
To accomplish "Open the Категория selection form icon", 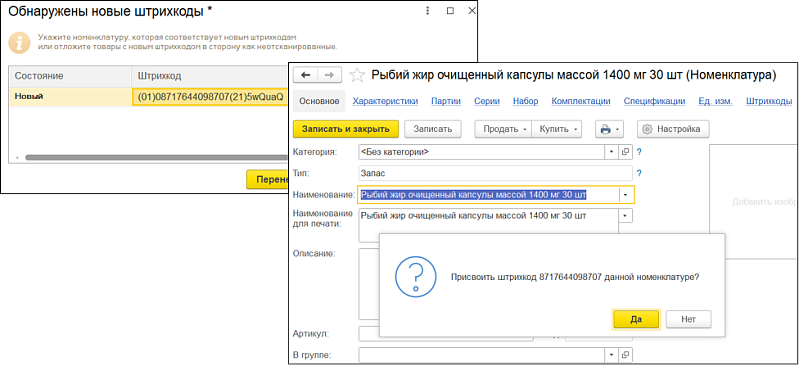I will point(626,152).
